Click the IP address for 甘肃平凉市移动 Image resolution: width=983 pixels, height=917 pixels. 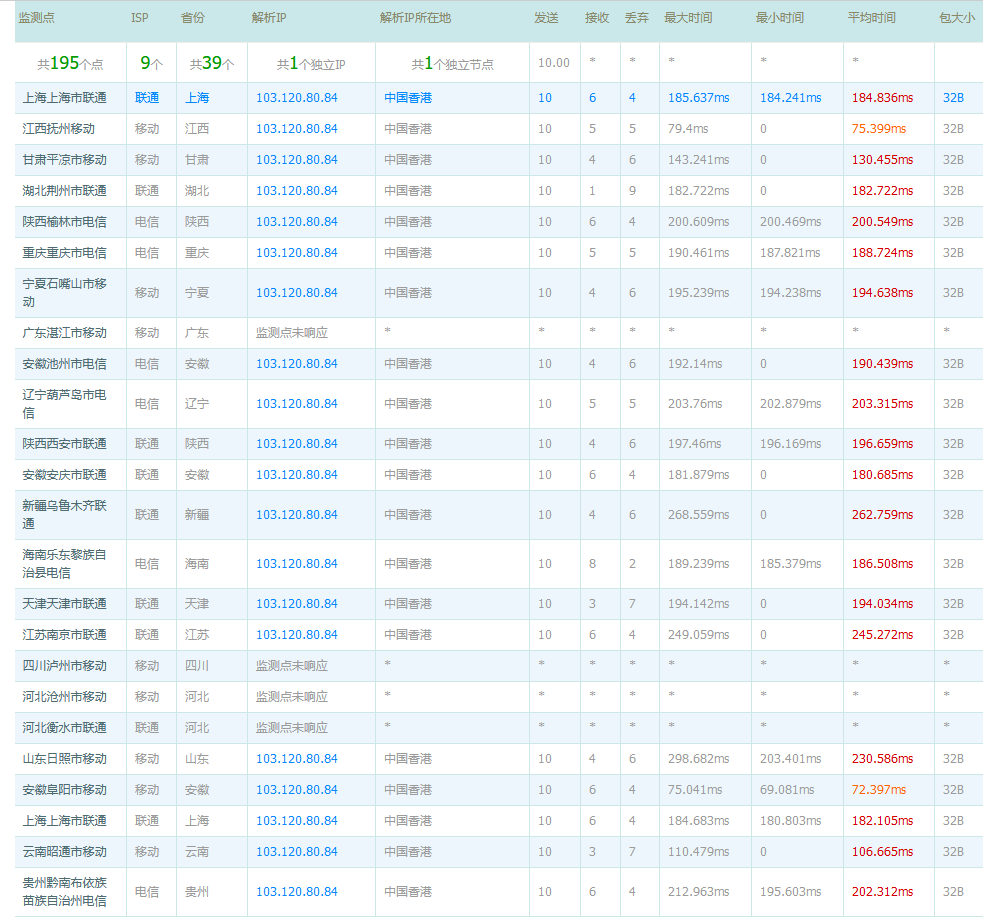pos(297,160)
